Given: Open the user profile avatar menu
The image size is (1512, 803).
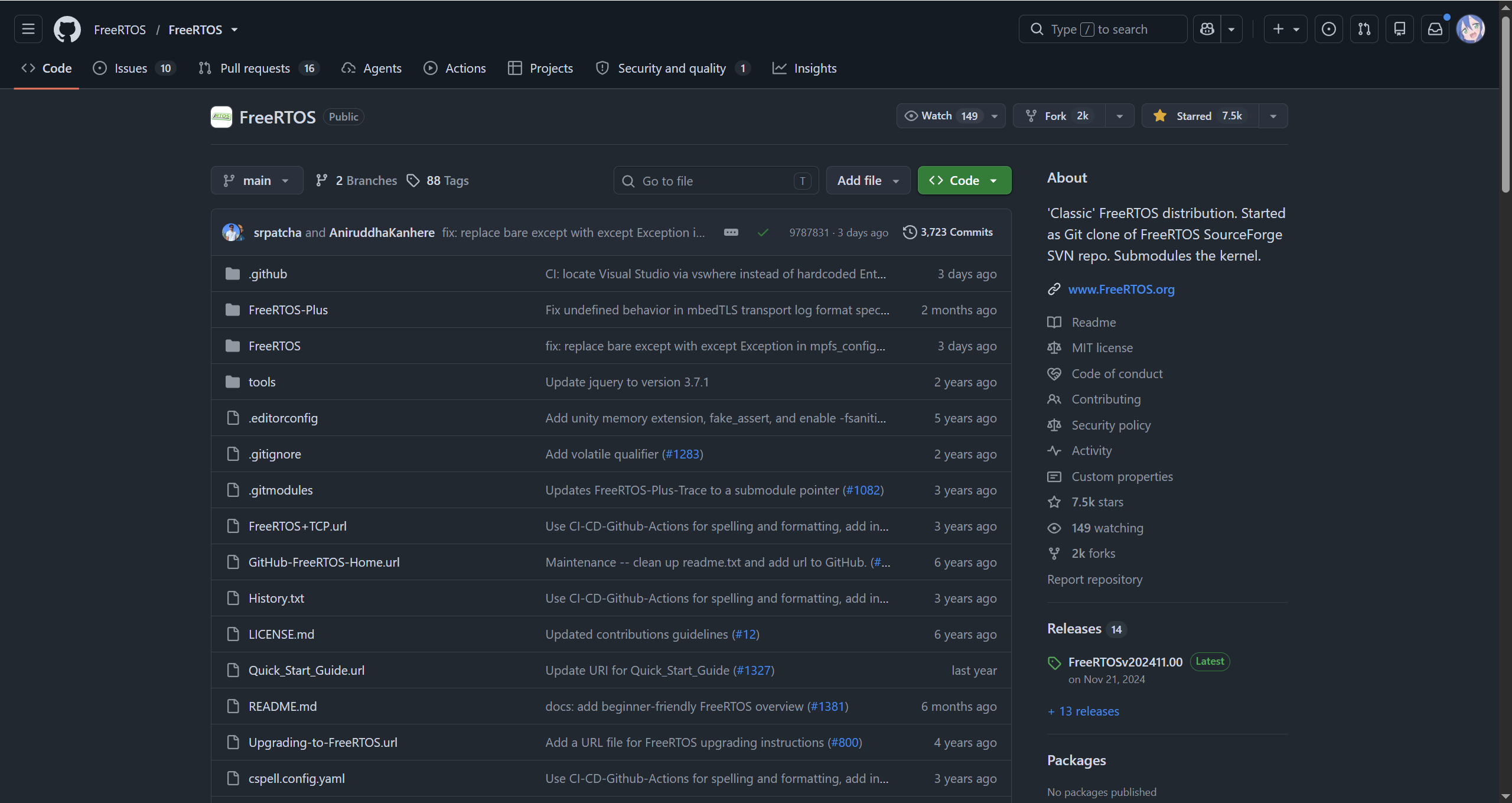Looking at the screenshot, I should pyautogui.click(x=1471, y=29).
